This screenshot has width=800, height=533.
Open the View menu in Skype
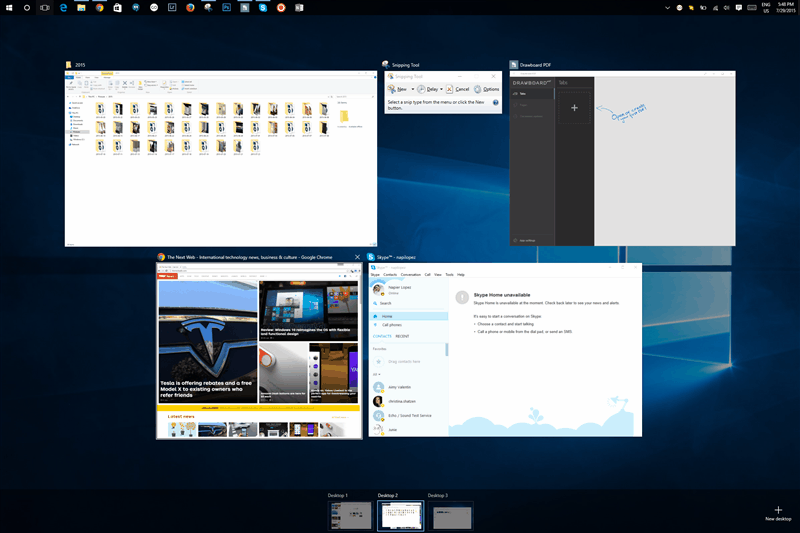(438, 274)
